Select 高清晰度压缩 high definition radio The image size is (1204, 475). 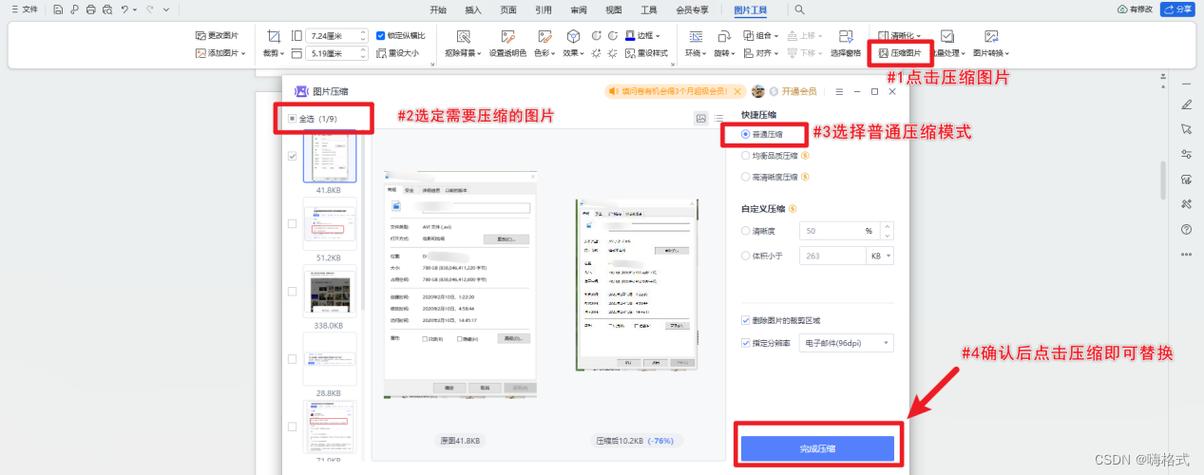pyautogui.click(x=746, y=177)
